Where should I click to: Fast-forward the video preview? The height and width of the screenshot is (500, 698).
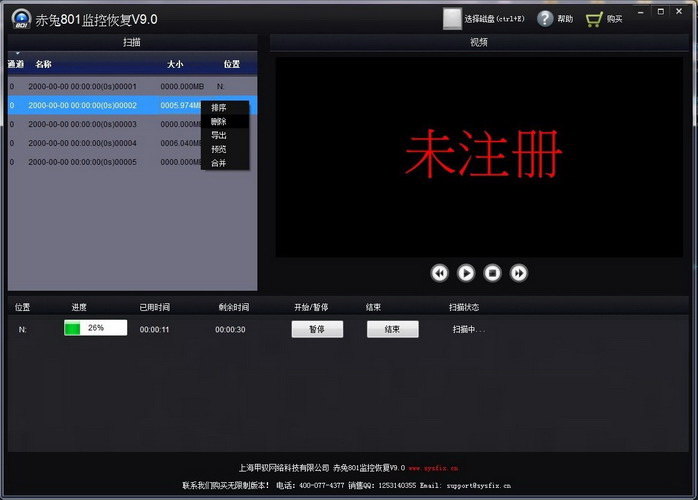pyautogui.click(x=519, y=273)
